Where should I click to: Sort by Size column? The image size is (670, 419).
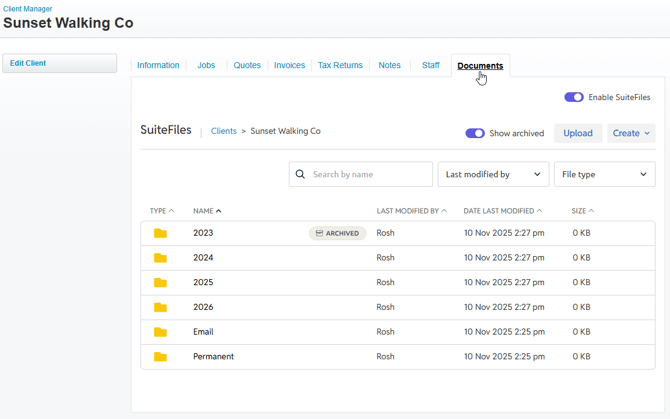tap(583, 211)
